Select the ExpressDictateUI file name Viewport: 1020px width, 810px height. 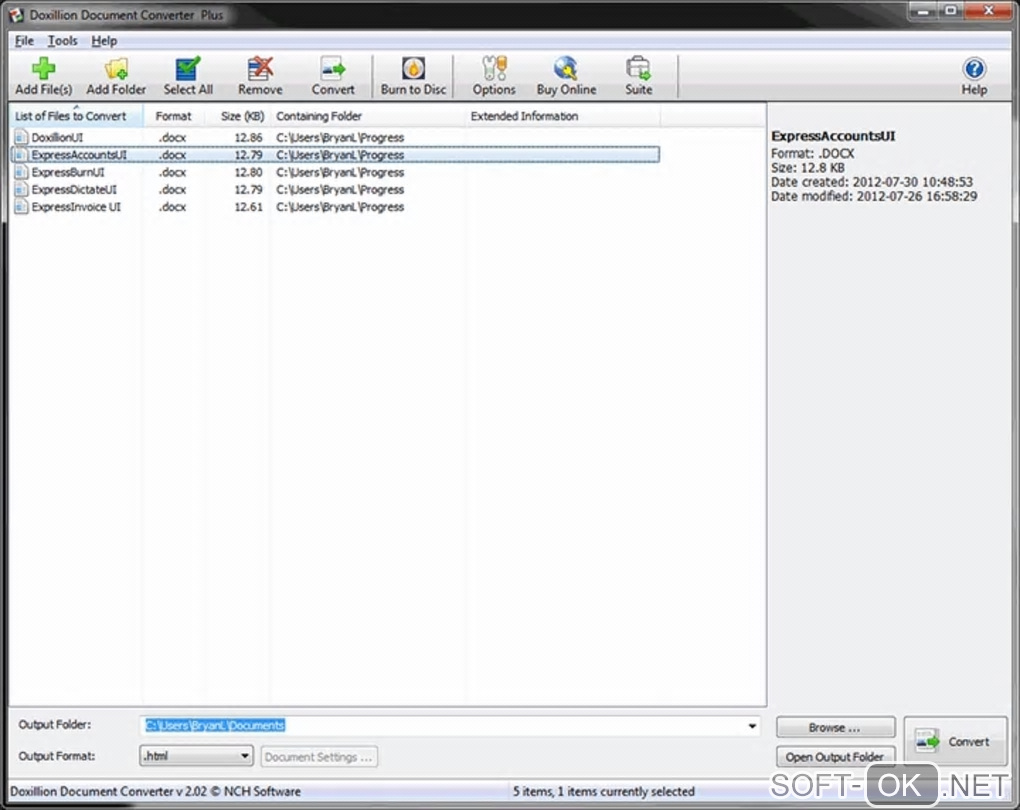(x=74, y=189)
